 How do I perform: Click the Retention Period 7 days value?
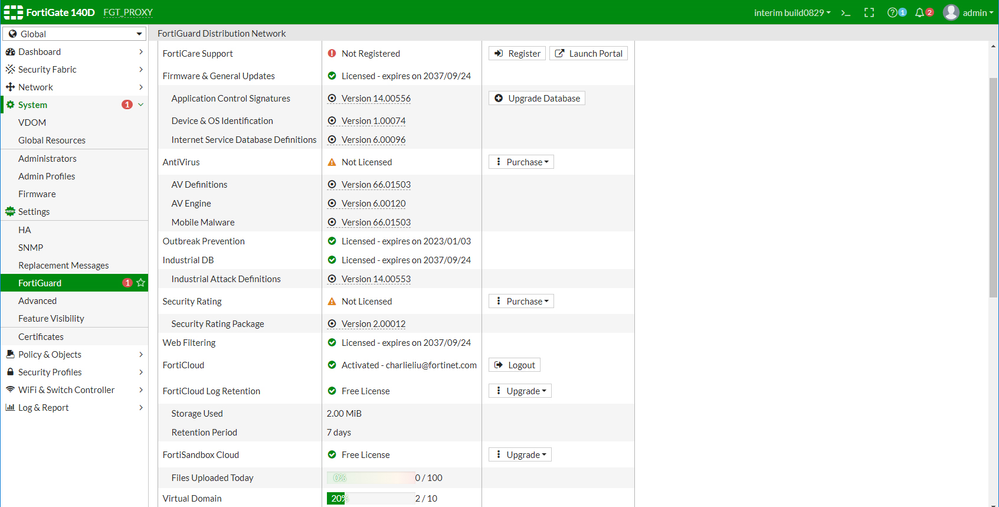click(x=339, y=432)
